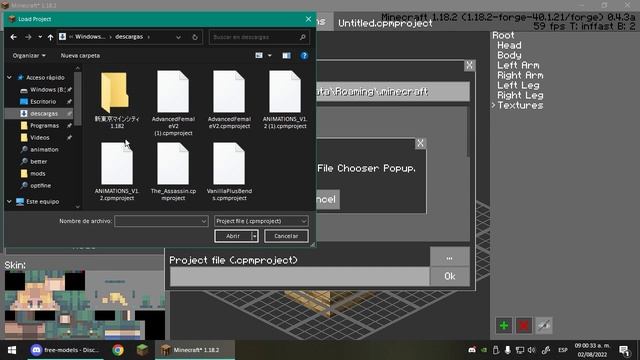640x360 pixels.
Task: Select VanillaPlusBends.cpmproject file
Action: [x=229, y=172]
